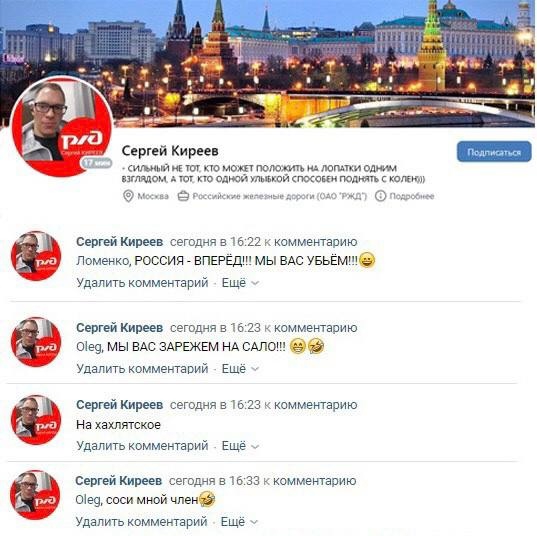This screenshot has height=536, width=537.
Task: Click Удалить комментарий under the На хахлятское comment
Action: (x=142, y=446)
